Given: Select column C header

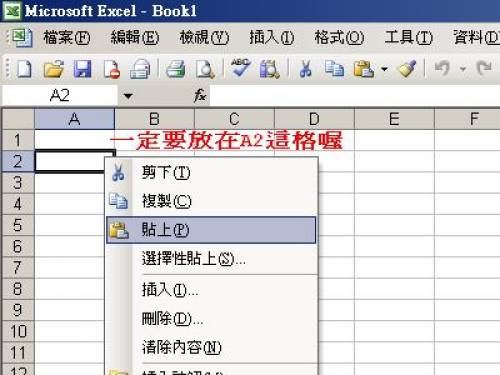Looking at the screenshot, I should [234, 119].
